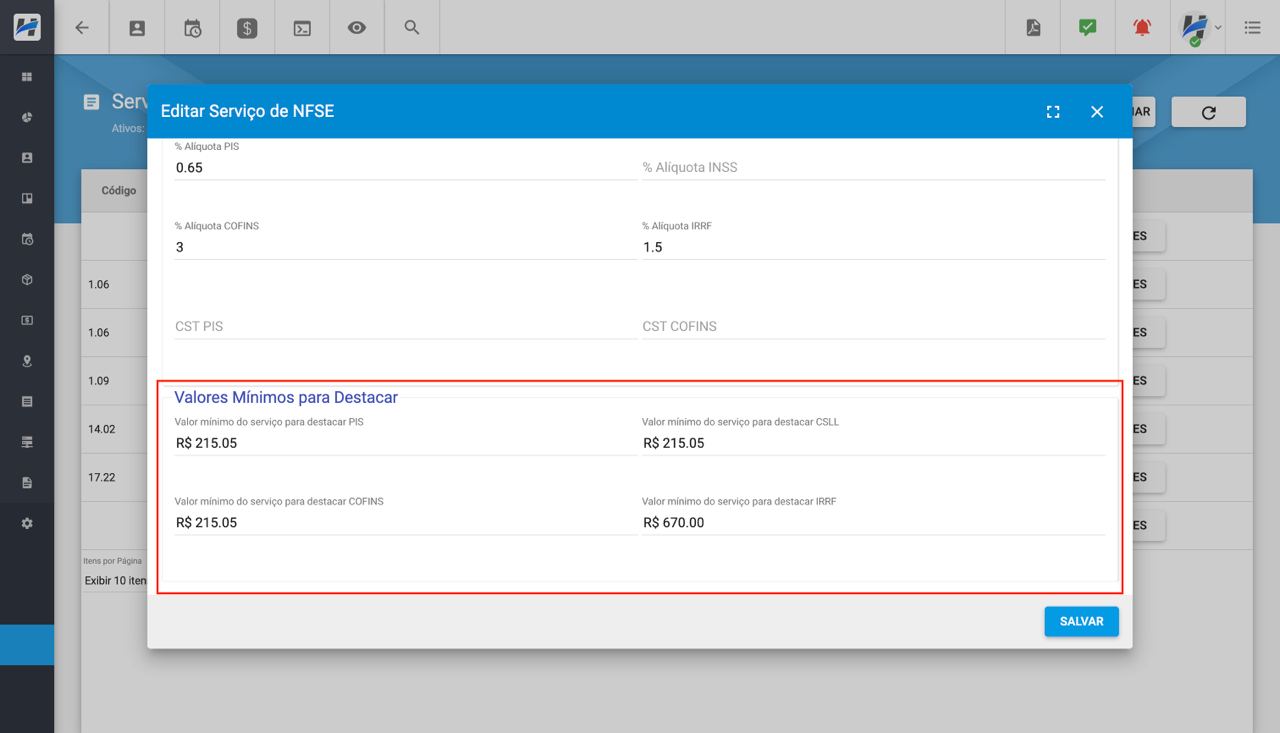
Task: Open search with the magnifier icon
Action: pos(412,28)
